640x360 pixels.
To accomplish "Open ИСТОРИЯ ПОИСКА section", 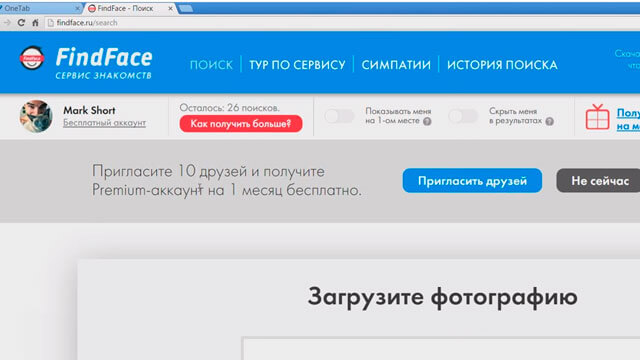I will [x=502, y=65].
